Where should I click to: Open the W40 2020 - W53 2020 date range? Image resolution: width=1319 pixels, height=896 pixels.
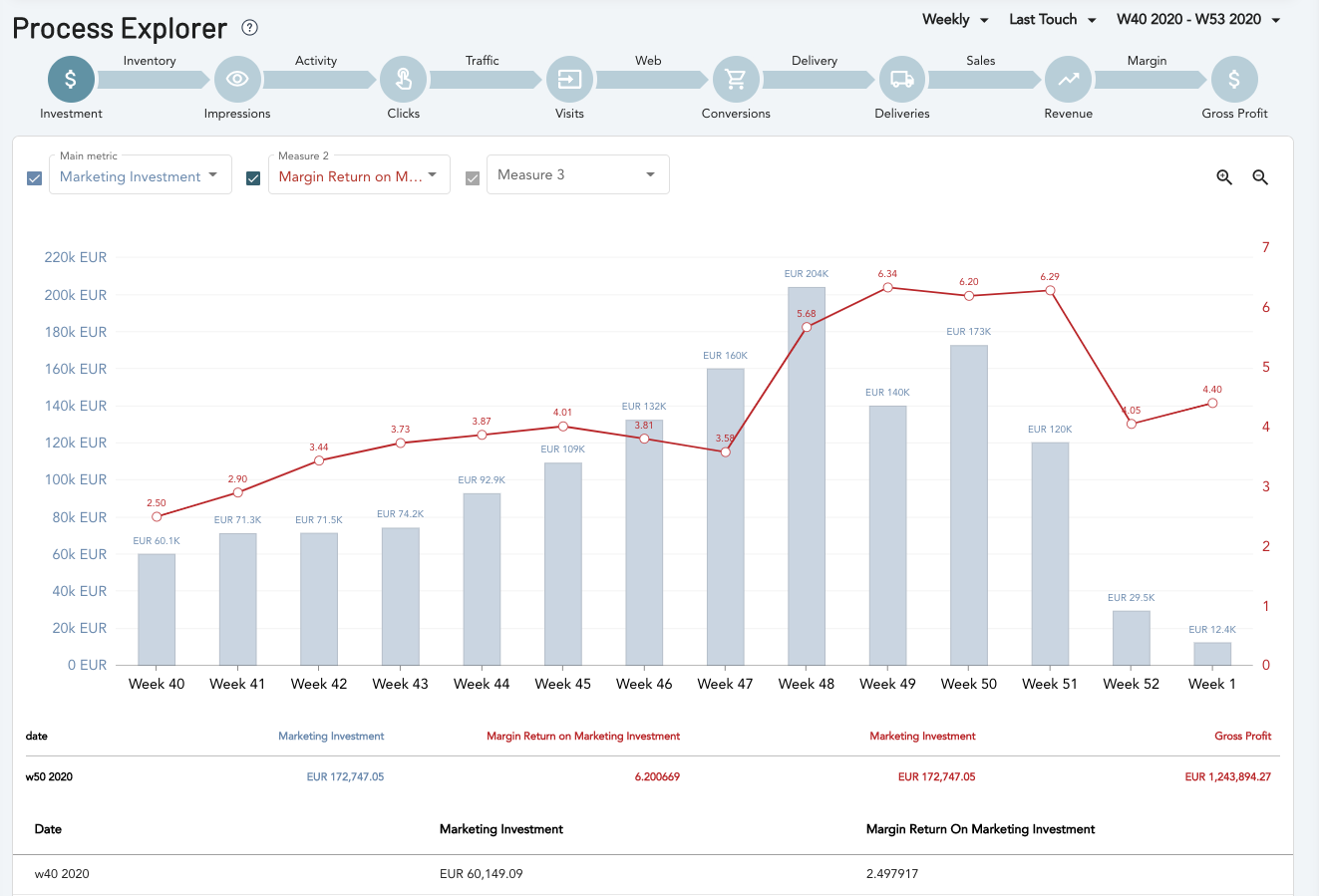tap(1198, 19)
